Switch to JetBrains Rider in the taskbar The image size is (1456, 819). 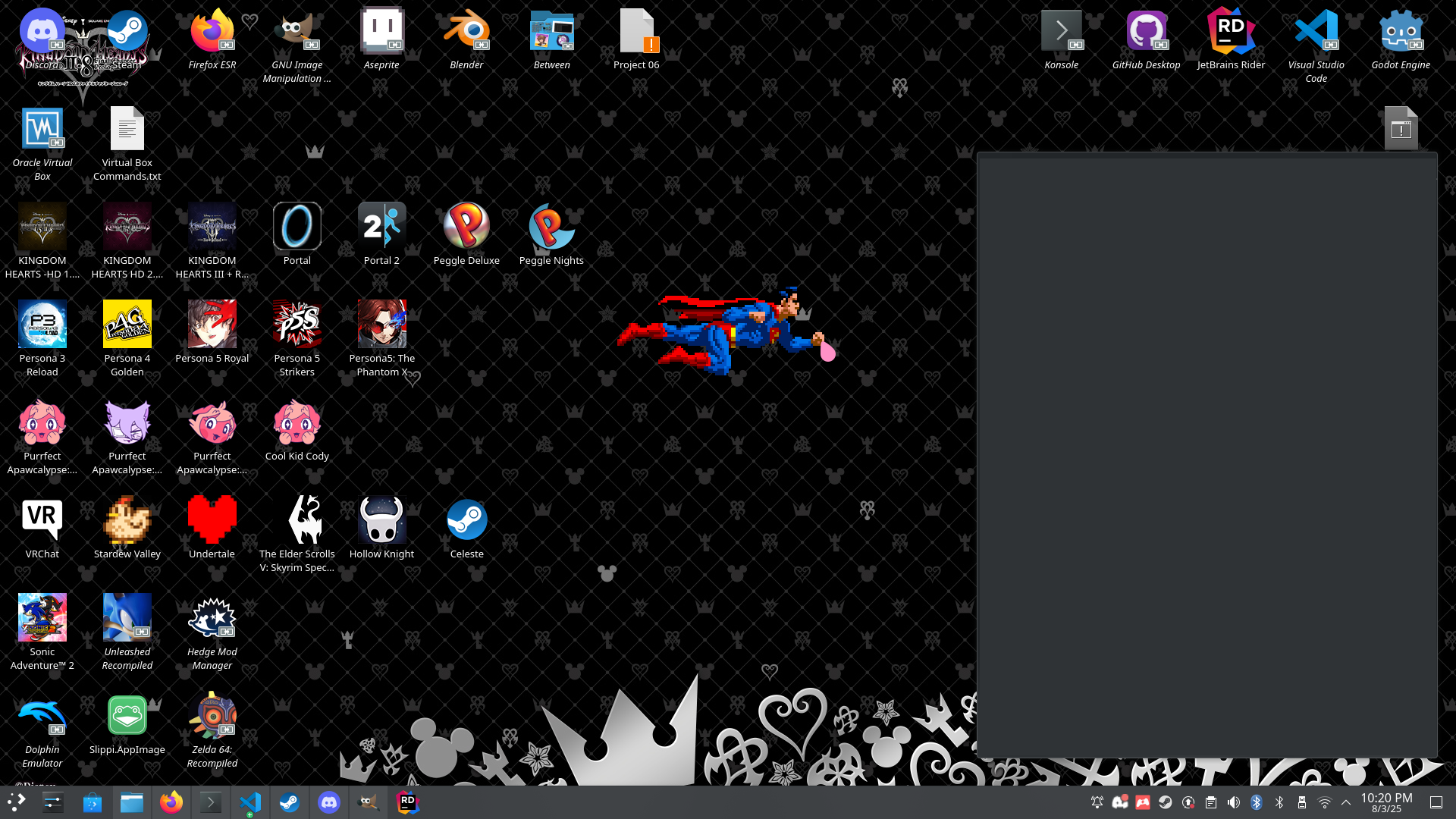[x=408, y=802]
